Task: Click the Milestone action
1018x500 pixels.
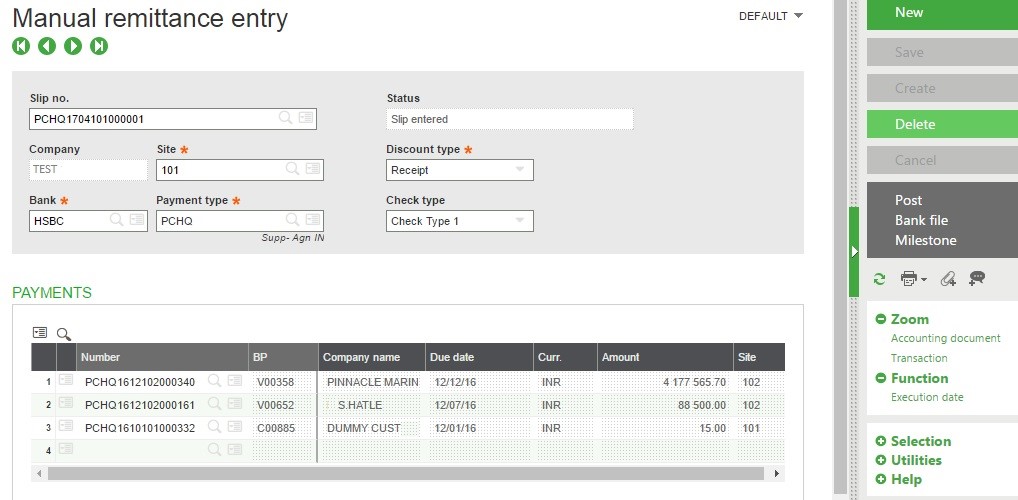Action: tap(925, 240)
